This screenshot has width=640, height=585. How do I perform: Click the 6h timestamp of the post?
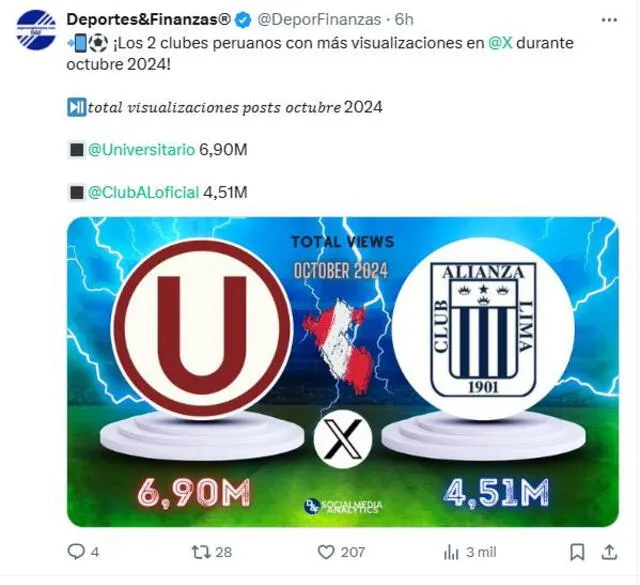click(404, 19)
